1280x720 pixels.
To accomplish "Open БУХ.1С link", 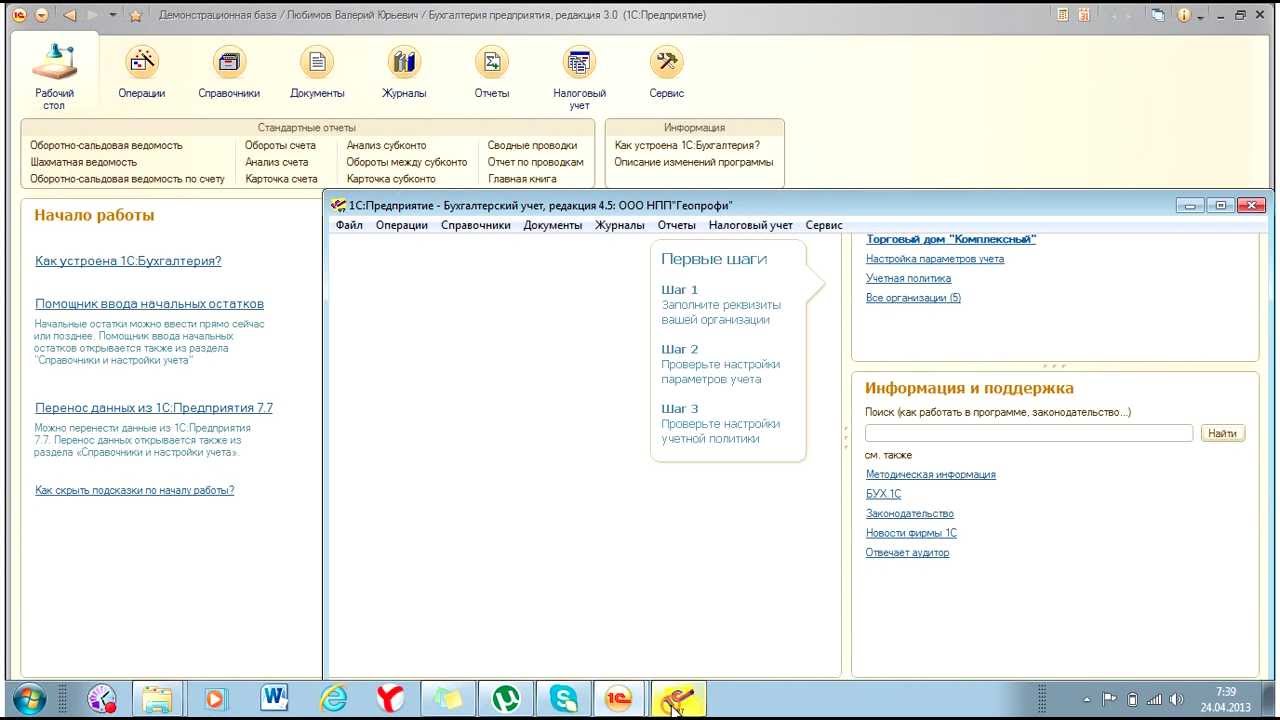I will [x=883, y=494].
